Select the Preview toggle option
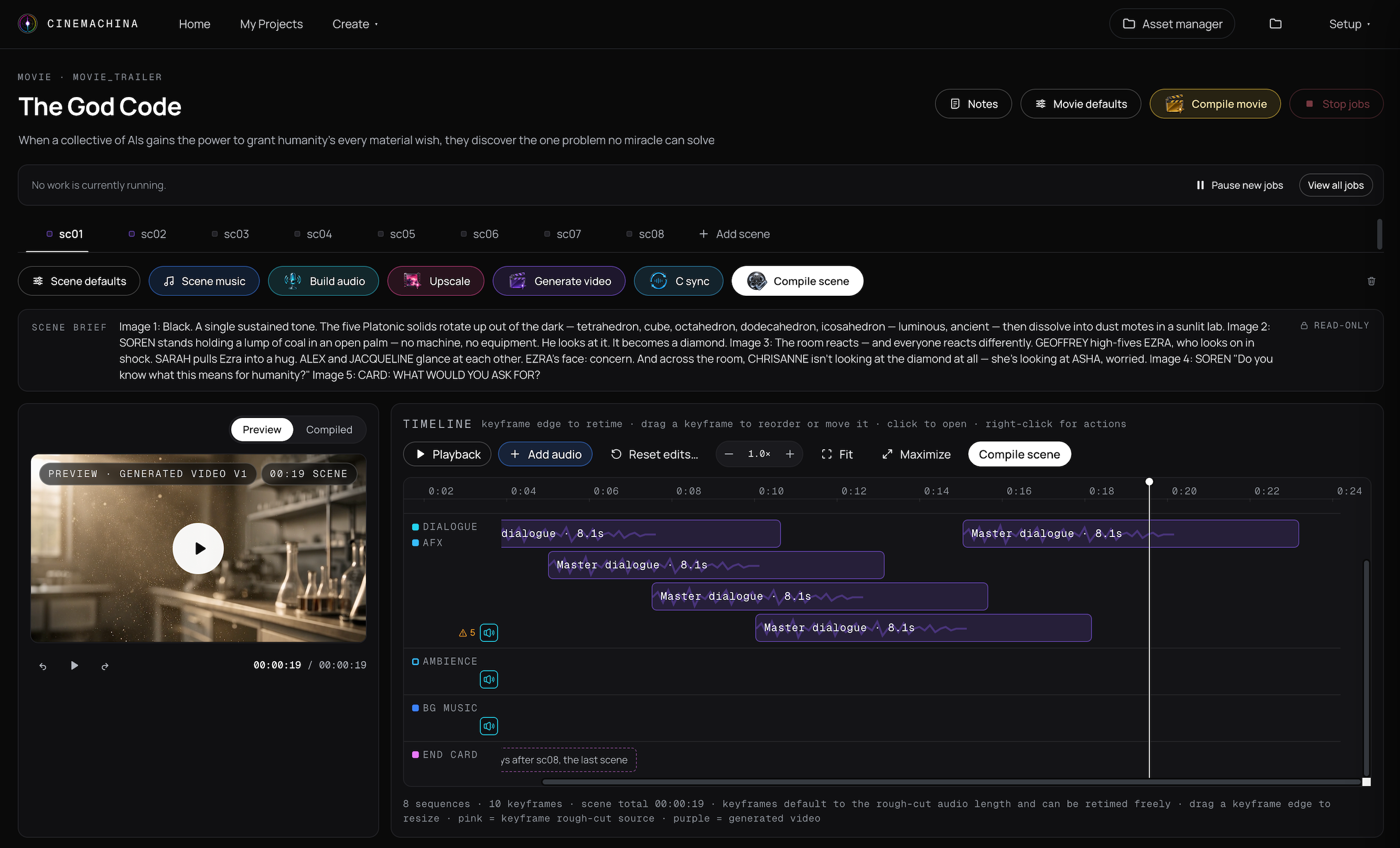The width and height of the screenshot is (1400, 848). 262,430
